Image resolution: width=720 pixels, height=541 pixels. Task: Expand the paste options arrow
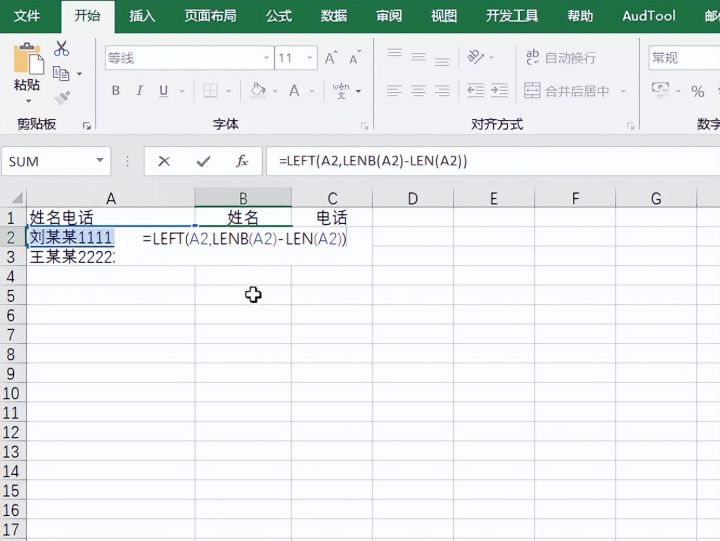[x=28, y=101]
